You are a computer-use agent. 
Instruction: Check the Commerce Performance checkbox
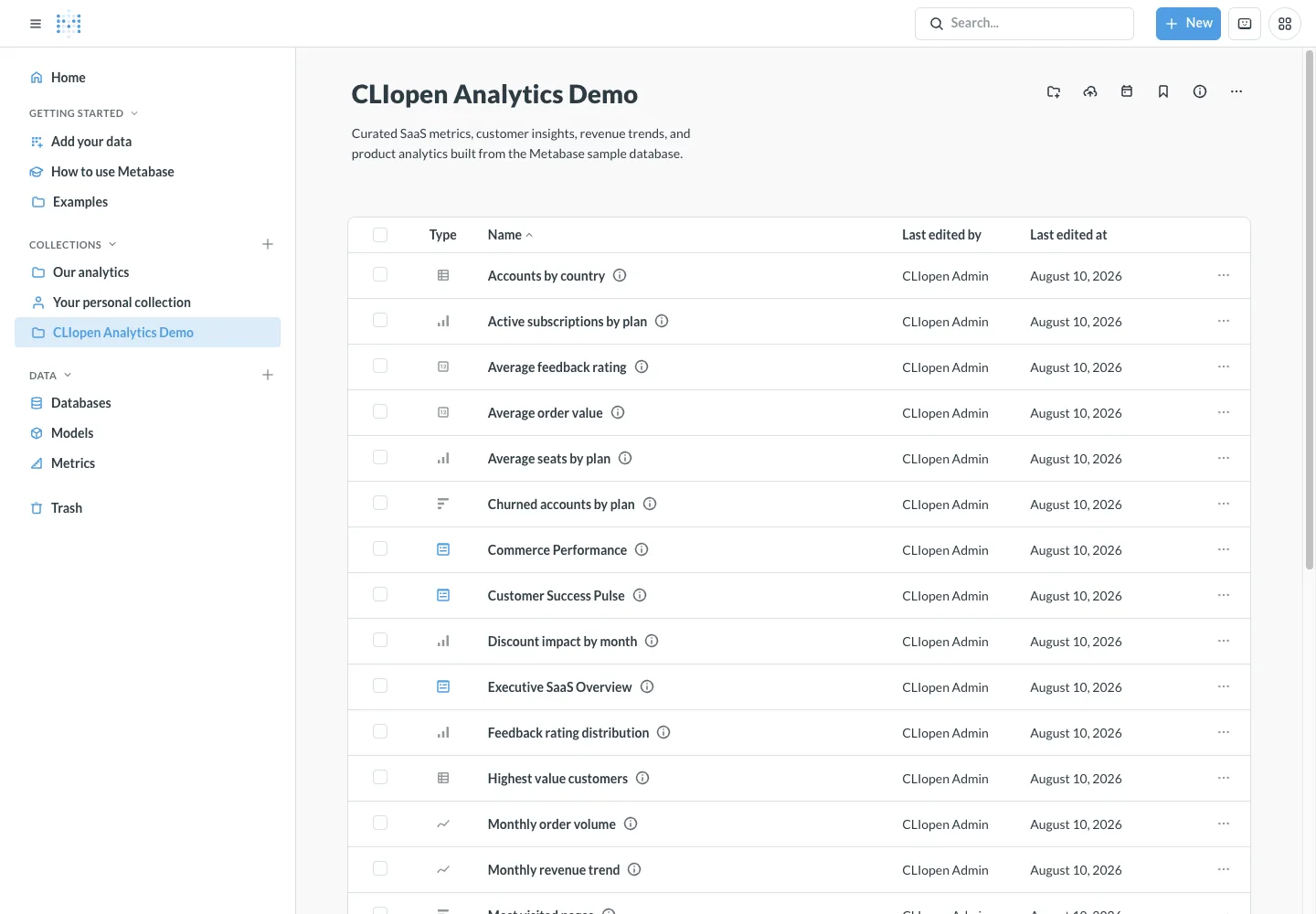[380, 548]
